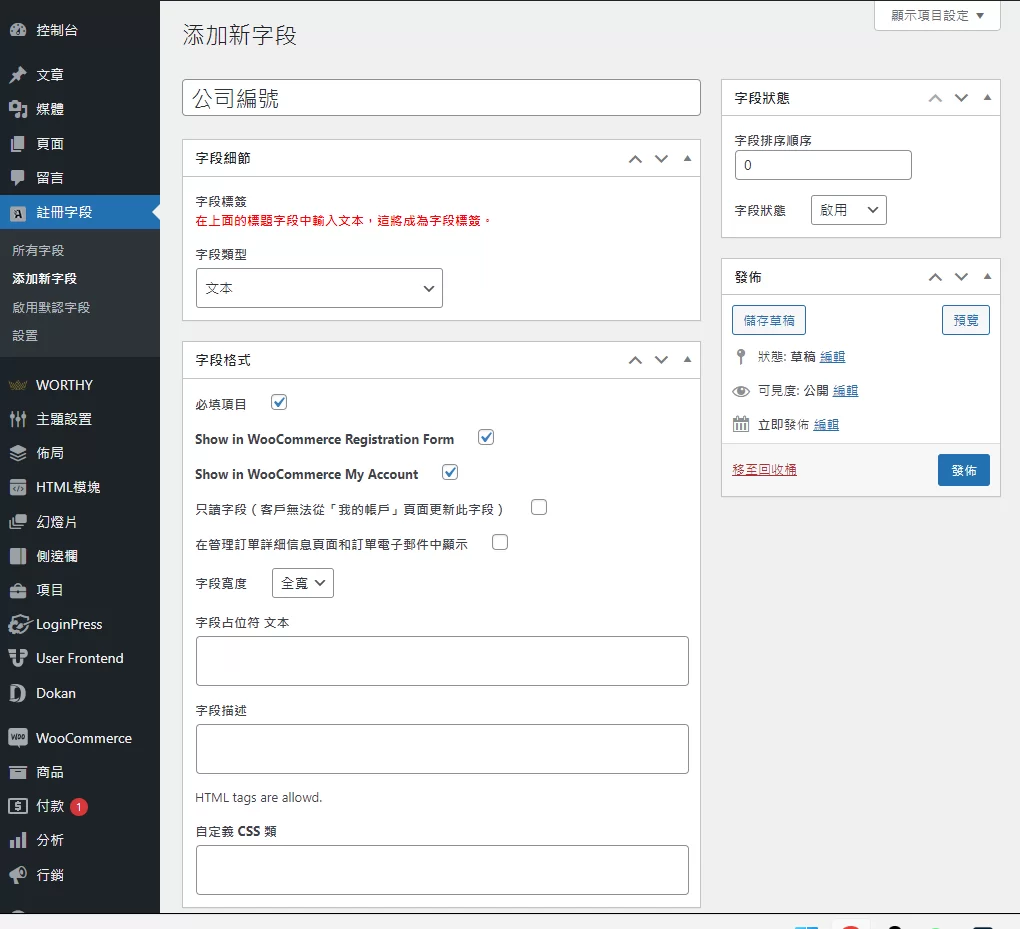The image size is (1020, 929).
Task: Click the 字段描述 text area
Action: point(442,749)
